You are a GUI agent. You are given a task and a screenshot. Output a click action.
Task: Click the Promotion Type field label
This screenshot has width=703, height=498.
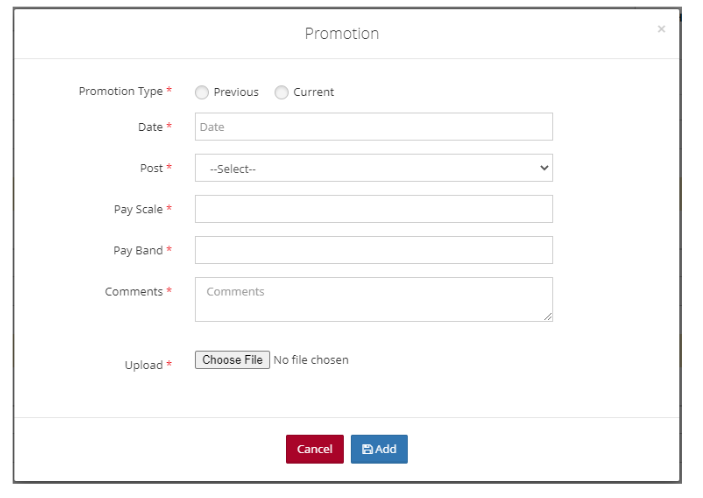click(x=120, y=91)
